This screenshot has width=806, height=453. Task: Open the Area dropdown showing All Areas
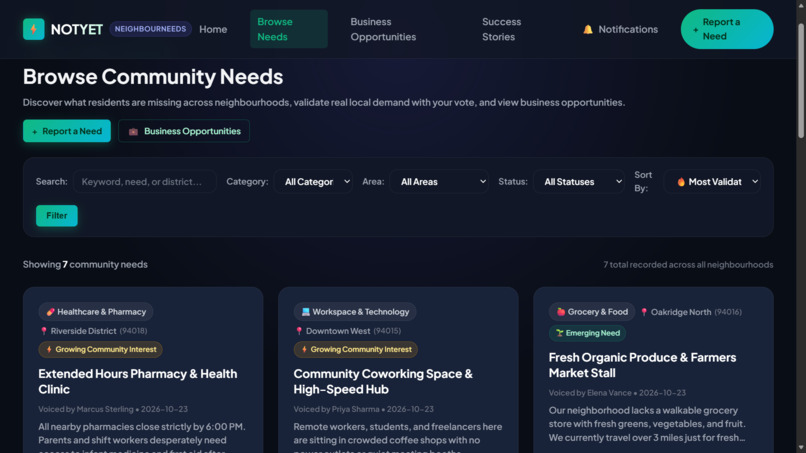(439, 182)
